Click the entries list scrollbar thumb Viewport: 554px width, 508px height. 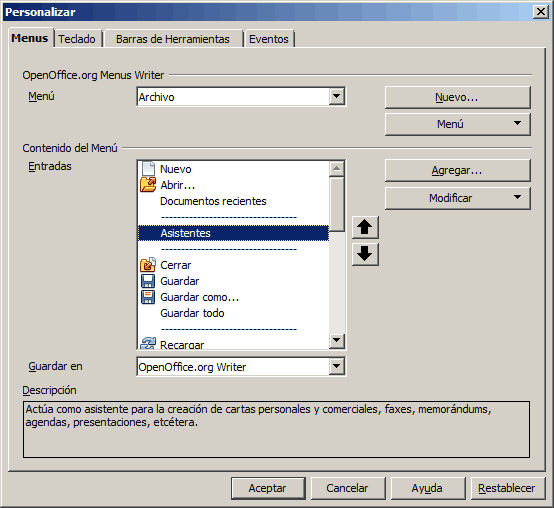(336, 205)
